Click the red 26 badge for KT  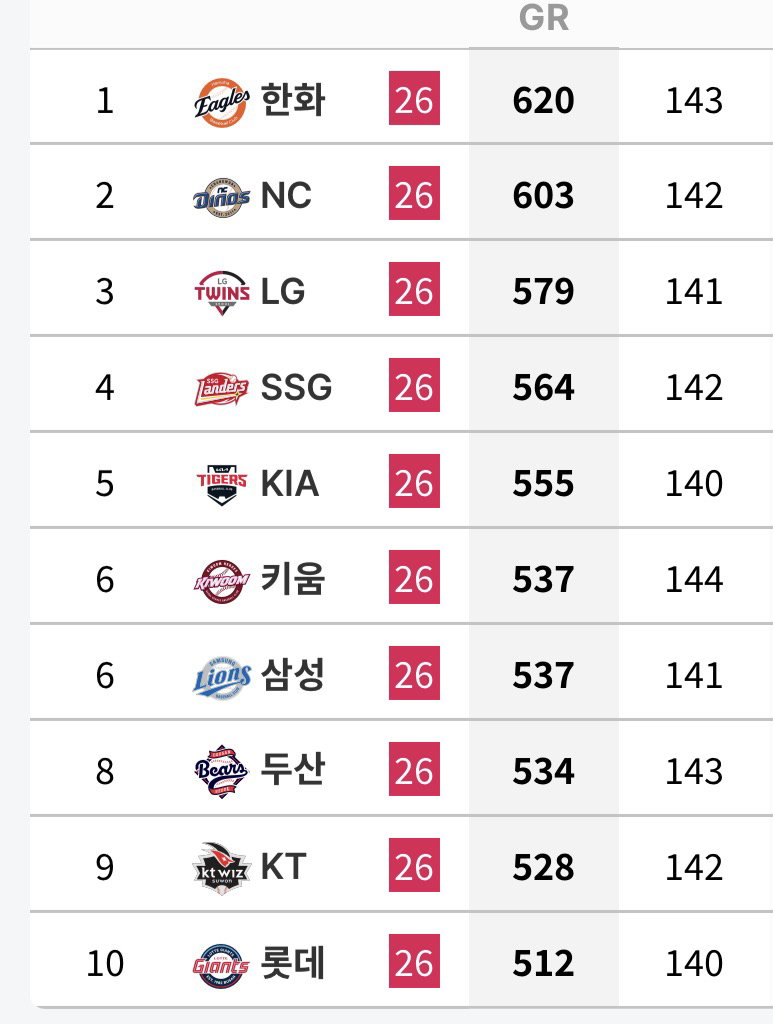[x=415, y=865]
